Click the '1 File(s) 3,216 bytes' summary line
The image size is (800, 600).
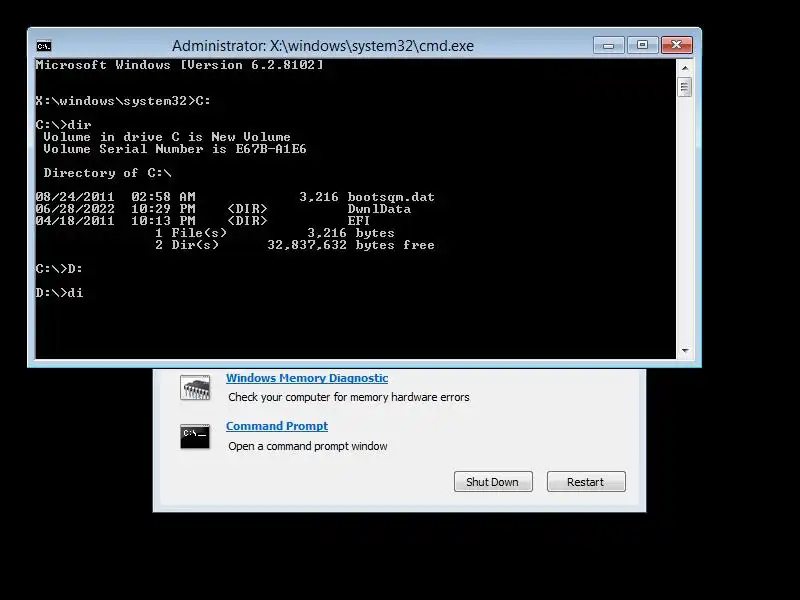coord(274,233)
